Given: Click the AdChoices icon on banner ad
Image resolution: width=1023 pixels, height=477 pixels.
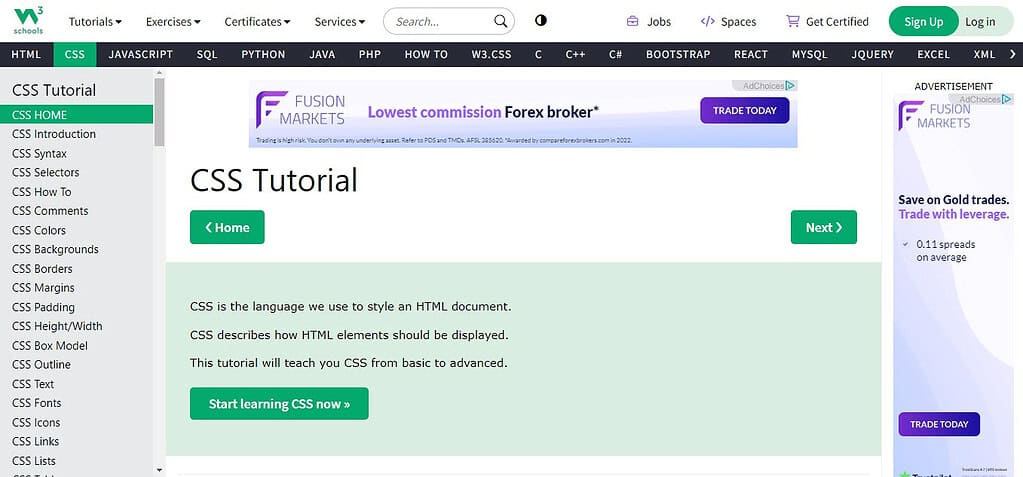Looking at the screenshot, I should coord(791,85).
